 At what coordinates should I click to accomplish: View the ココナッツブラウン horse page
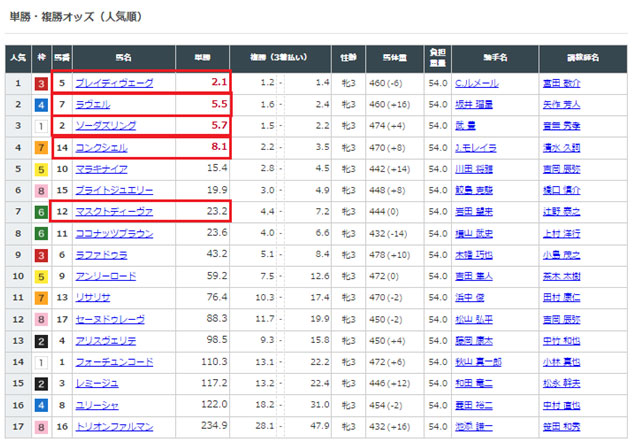coord(112,232)
